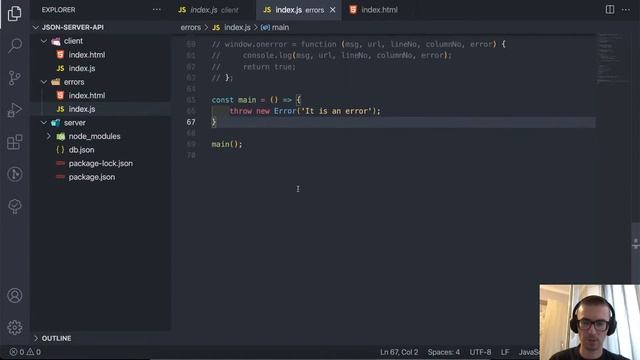This screenshot has height=360, width=640.
Task: Click the throw new Error line
Action: tap(304, 111)
